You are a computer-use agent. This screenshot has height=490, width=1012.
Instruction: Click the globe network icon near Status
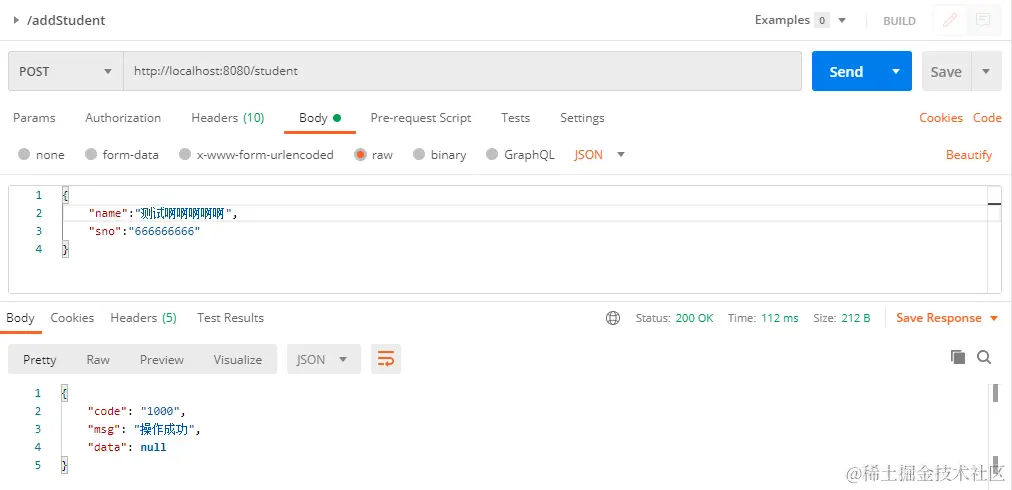coord(612,318)
